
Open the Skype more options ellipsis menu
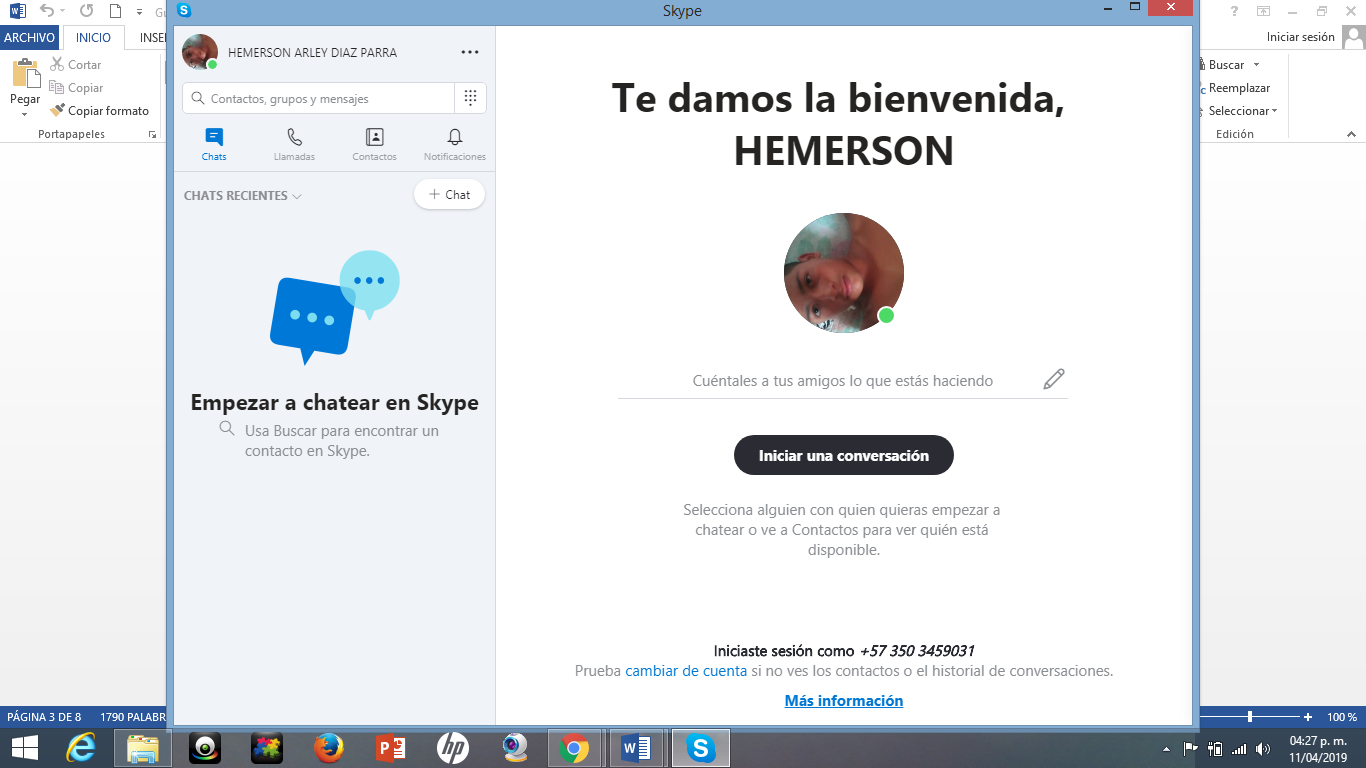(x=470, y=52)
